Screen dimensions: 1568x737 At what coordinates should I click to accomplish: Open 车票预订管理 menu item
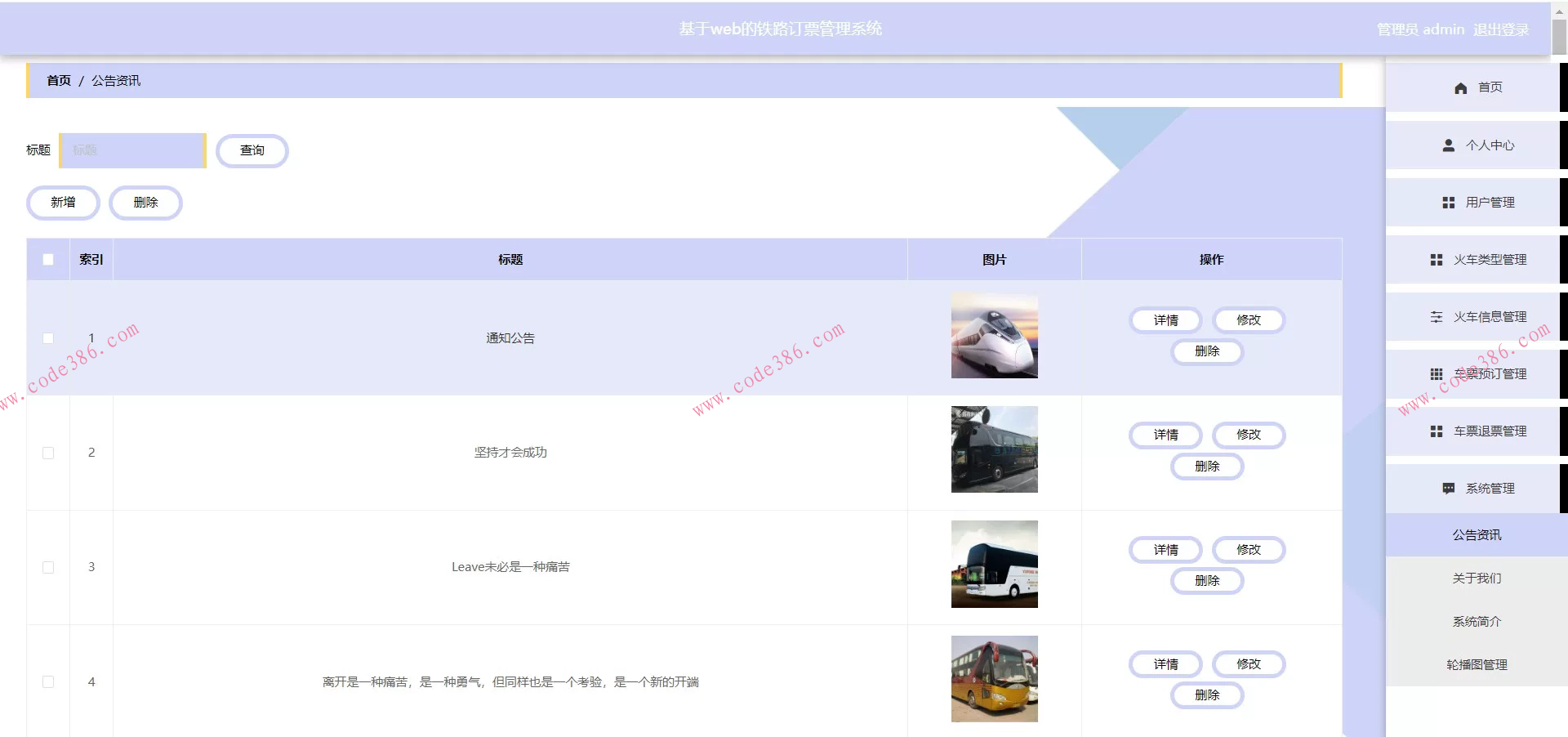1477,374
